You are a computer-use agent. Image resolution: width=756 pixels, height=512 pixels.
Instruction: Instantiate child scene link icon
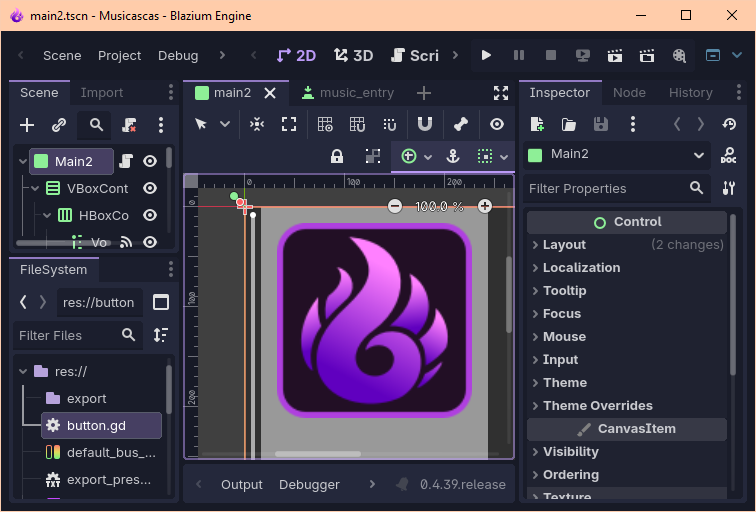pyautogui.click(x=59, y=125)
